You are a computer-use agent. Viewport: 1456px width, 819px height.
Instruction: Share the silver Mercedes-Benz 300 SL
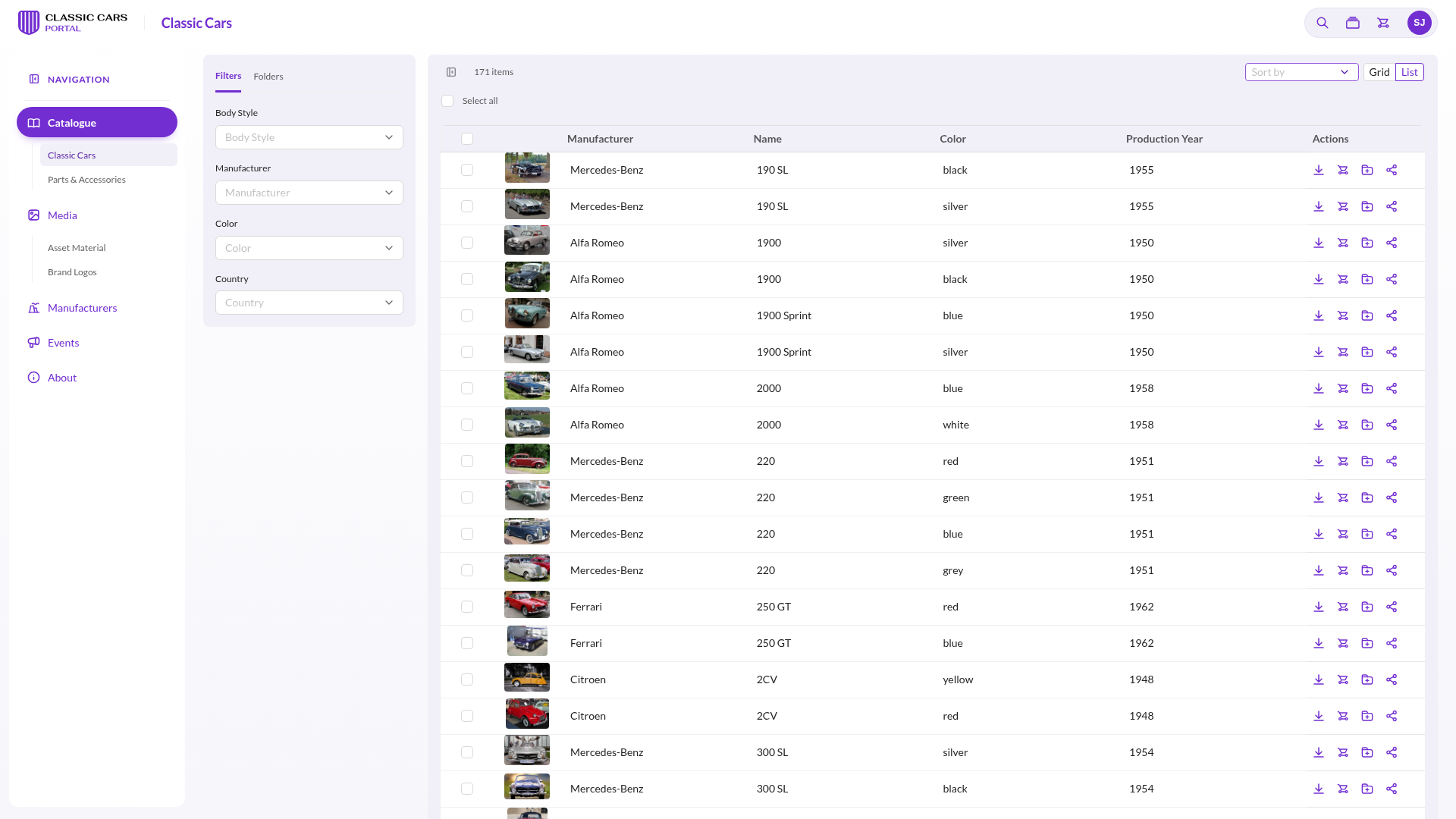pos(1392,752)
